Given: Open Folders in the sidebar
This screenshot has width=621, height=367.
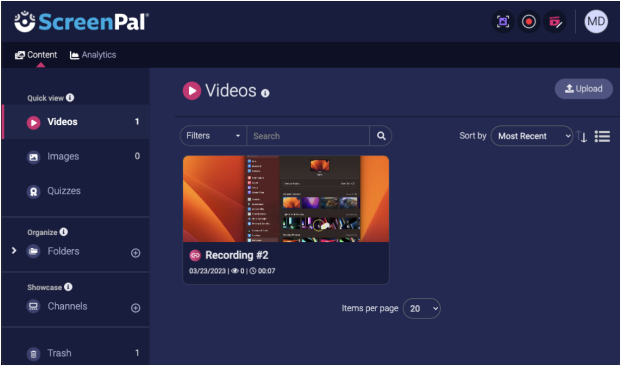Looking at the screenshot, I should click(63, 251).
